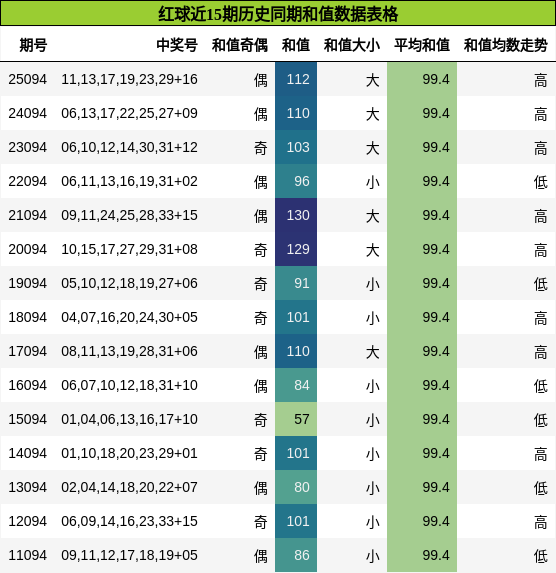
Task: Click average 99.4 in row 25094
Action: coord(422,79)
